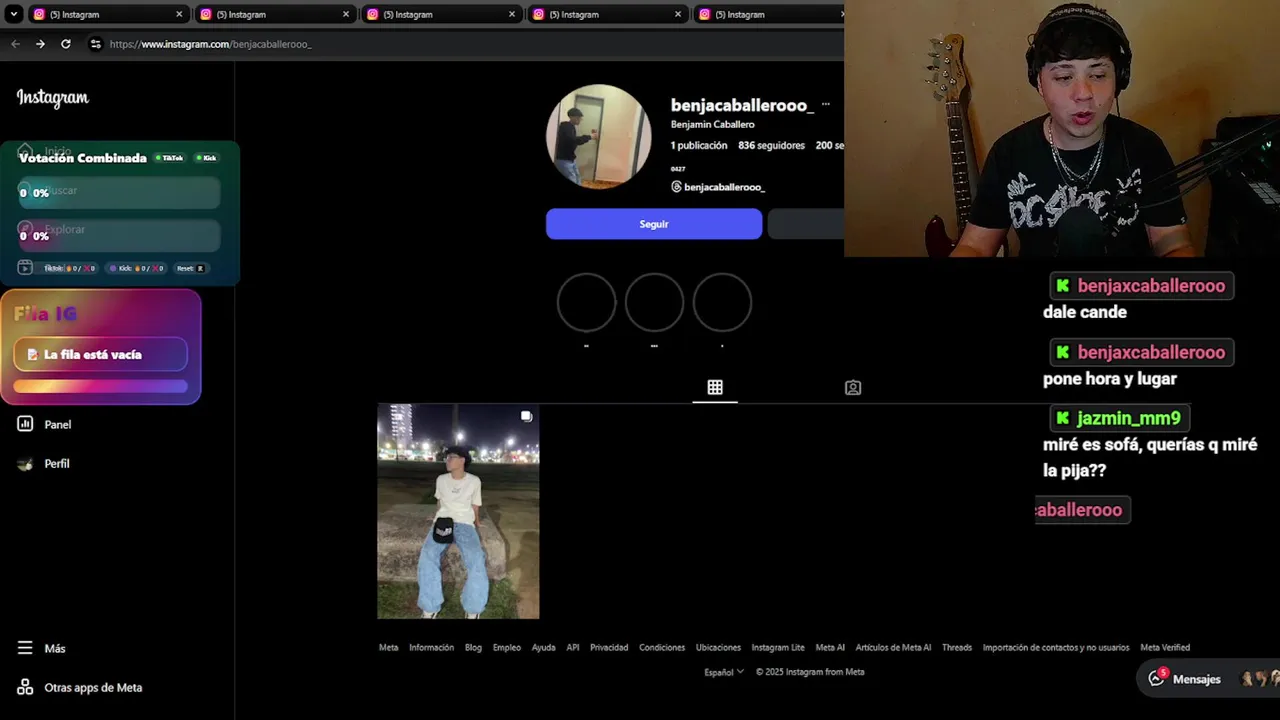Open the Información footer link
Screen dimensions: 1280x720
pyautogui.click(x=431, y=648)
